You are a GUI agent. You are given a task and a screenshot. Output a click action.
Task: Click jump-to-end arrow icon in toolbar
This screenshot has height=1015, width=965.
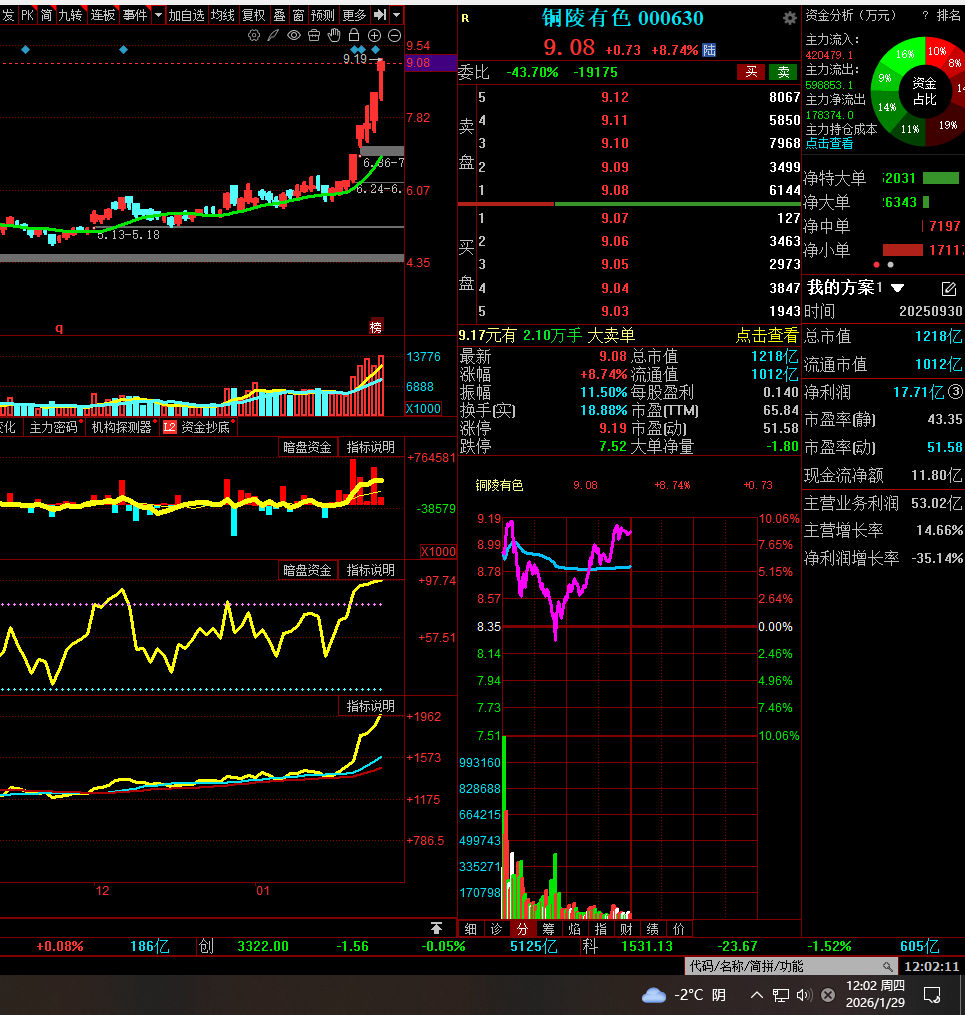point(381,15)
